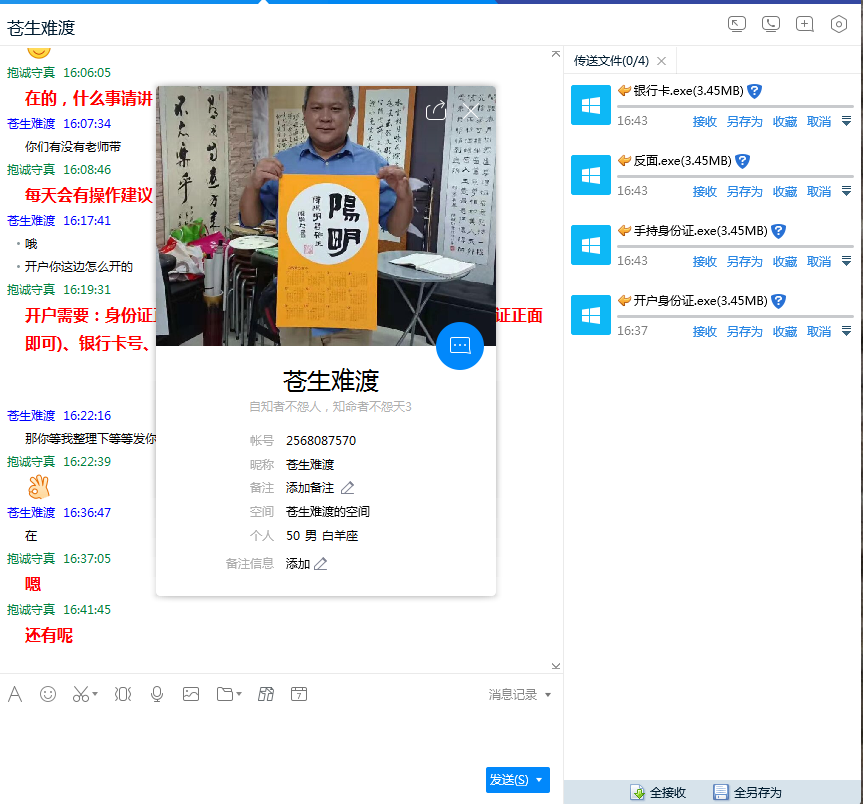
Task: Click the Windows exe icon of 开户身份证.exe
Action: 591,315
